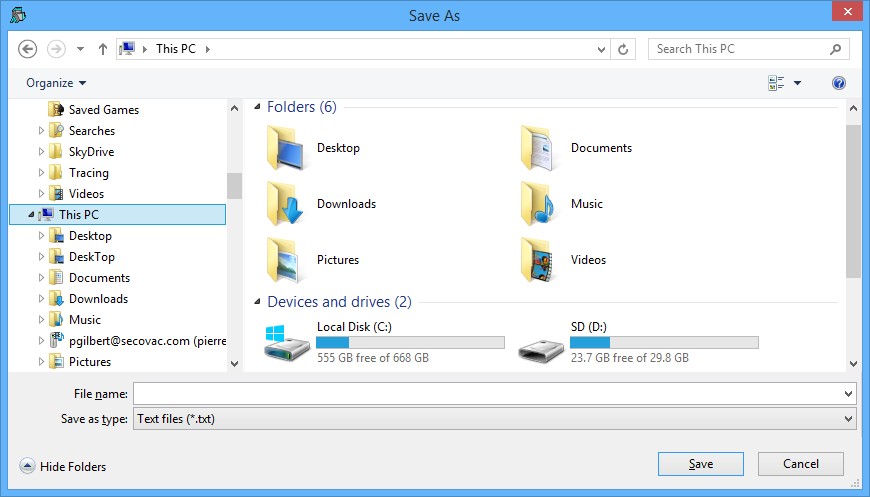Expand the Searches tree node
Screen dimensions: 870x497
(41, 131)
